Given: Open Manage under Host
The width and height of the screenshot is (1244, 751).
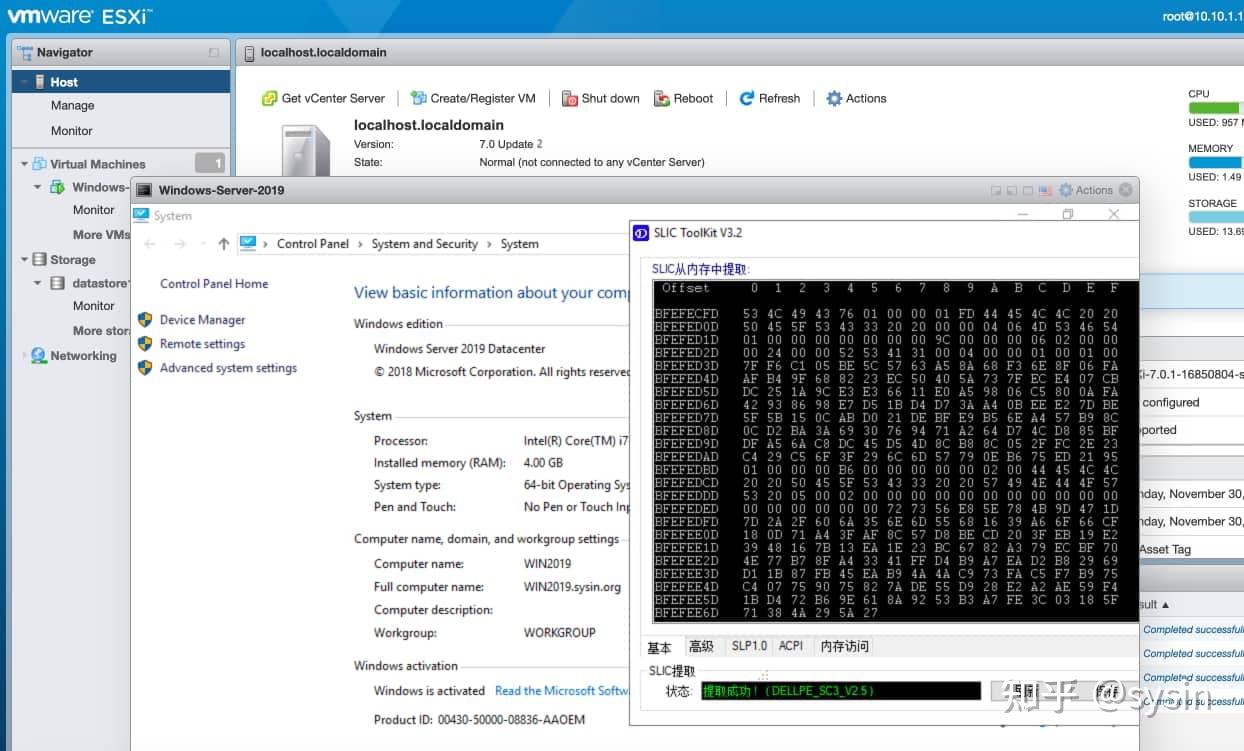Looking at the screenshot, I should (72, 105).
